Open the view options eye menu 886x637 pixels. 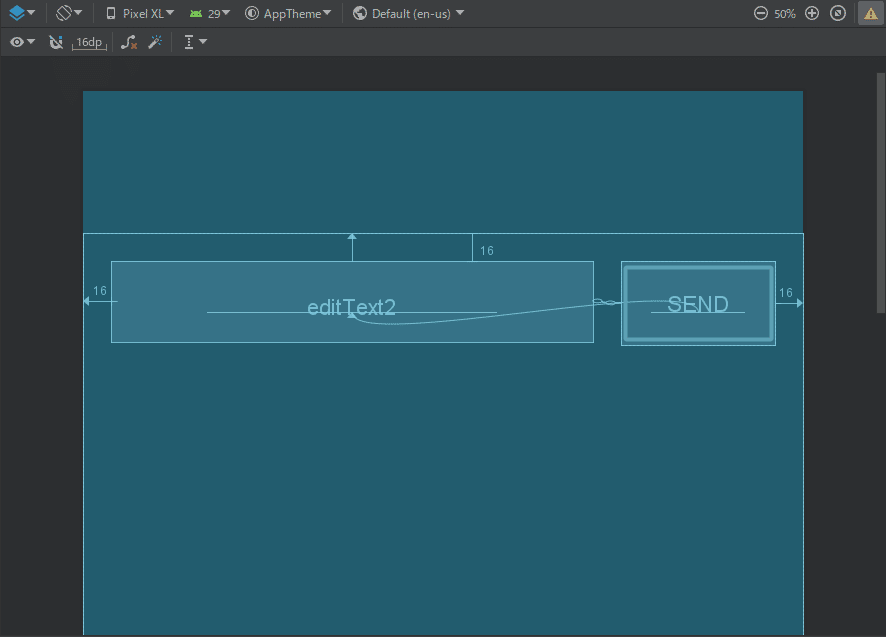coord(22,42)
